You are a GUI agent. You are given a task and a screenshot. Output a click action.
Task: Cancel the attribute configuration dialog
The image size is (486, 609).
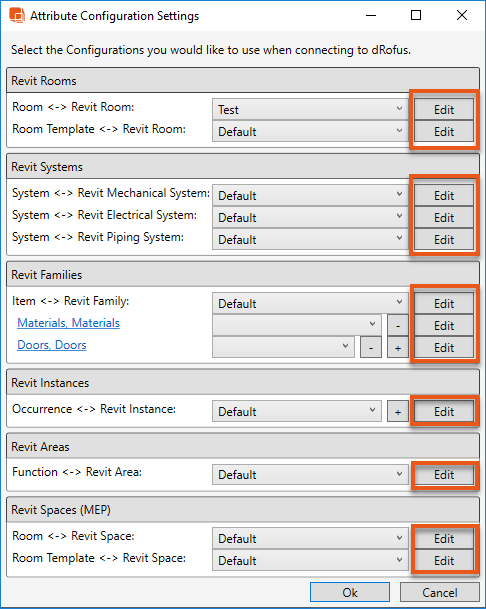click(440, 592)
